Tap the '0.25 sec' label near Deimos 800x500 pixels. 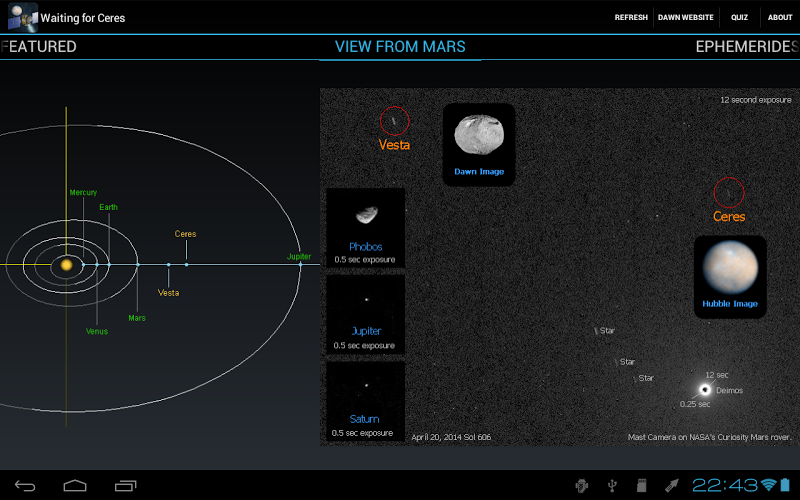[695, 404]
